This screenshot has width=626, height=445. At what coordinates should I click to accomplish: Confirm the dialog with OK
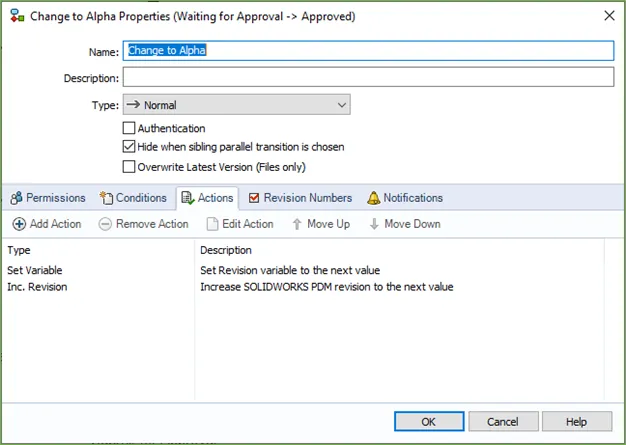tap(429, 421)
